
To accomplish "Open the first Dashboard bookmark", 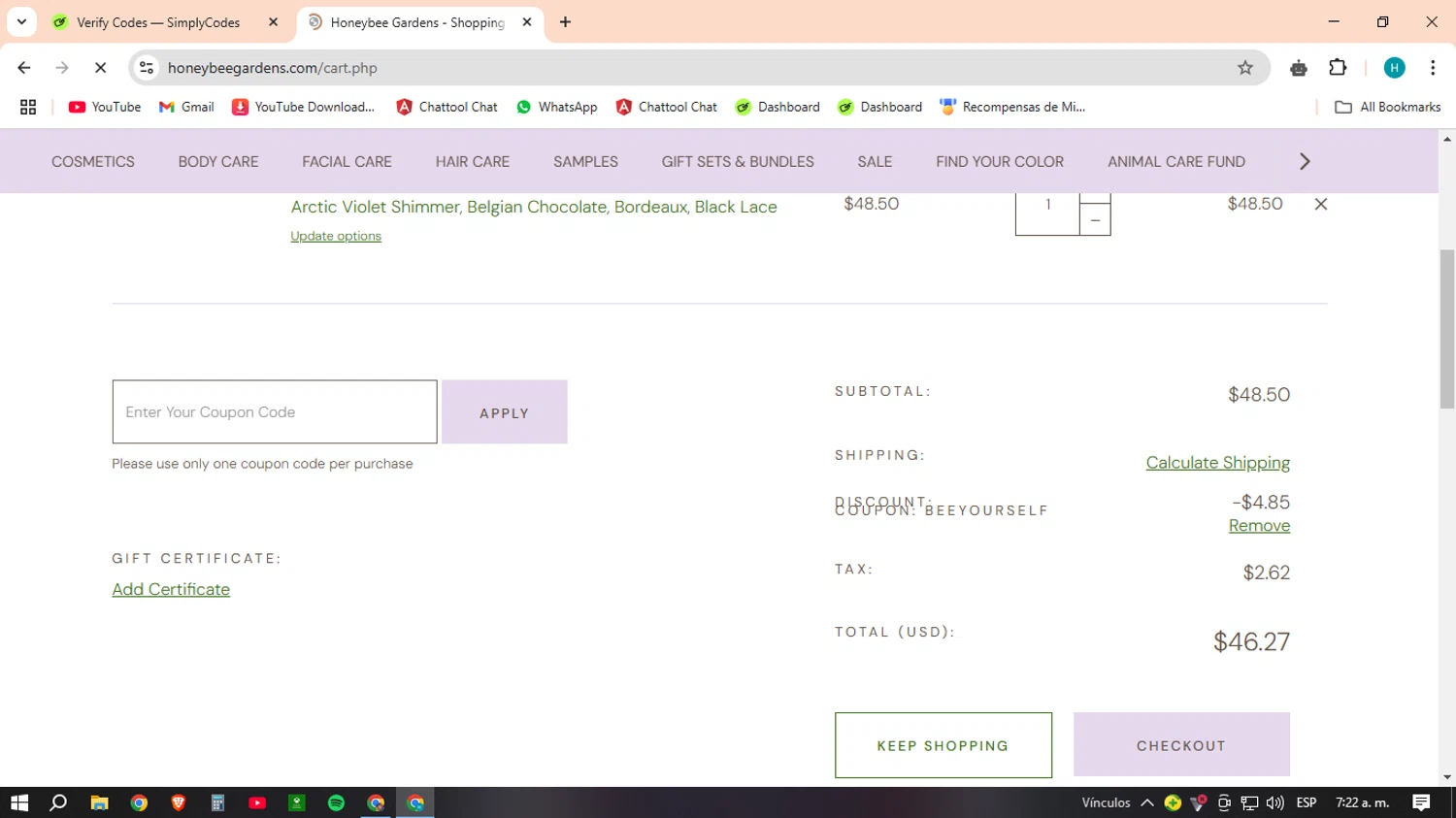I will 778,107.
